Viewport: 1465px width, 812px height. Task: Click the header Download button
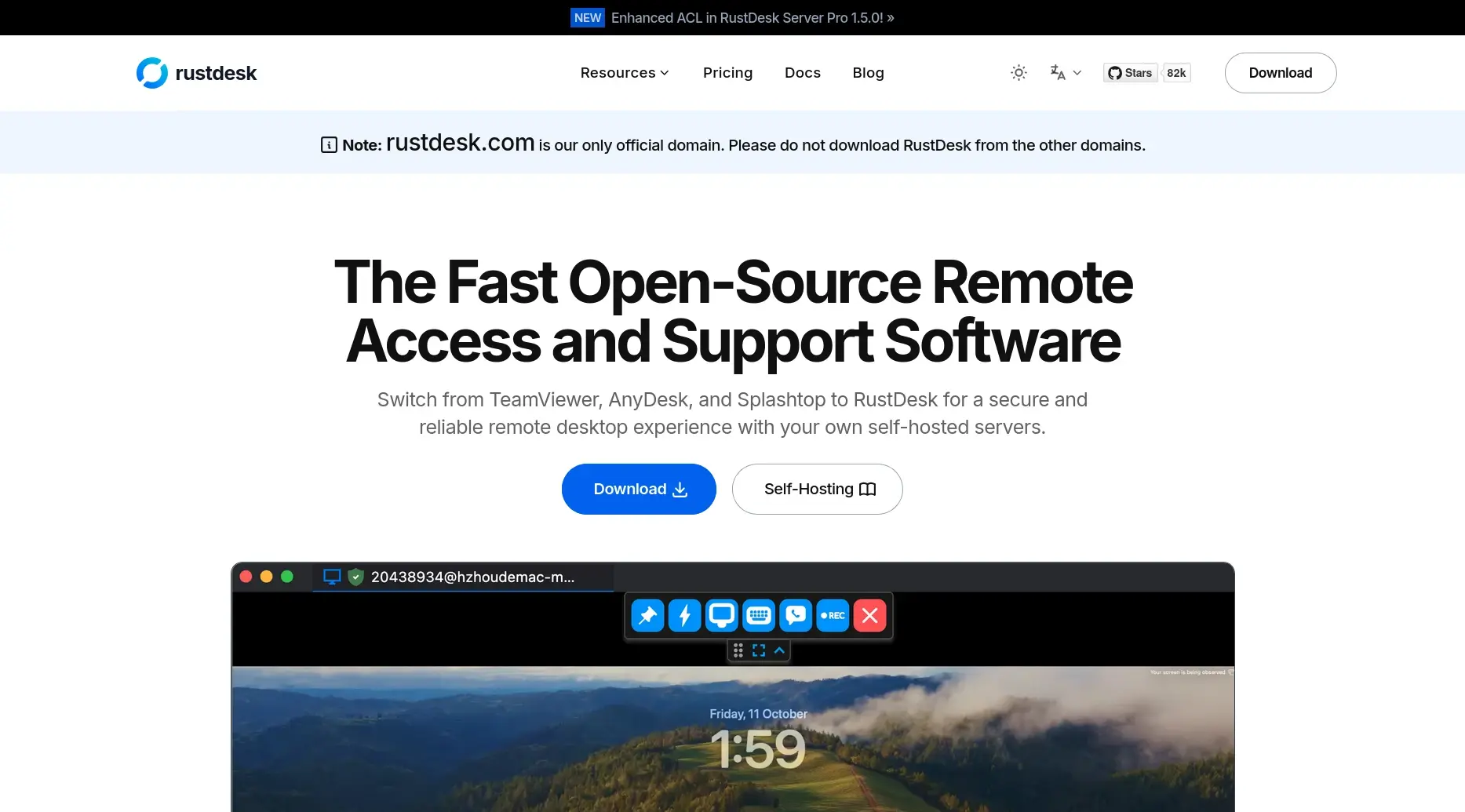point(1281,73)
